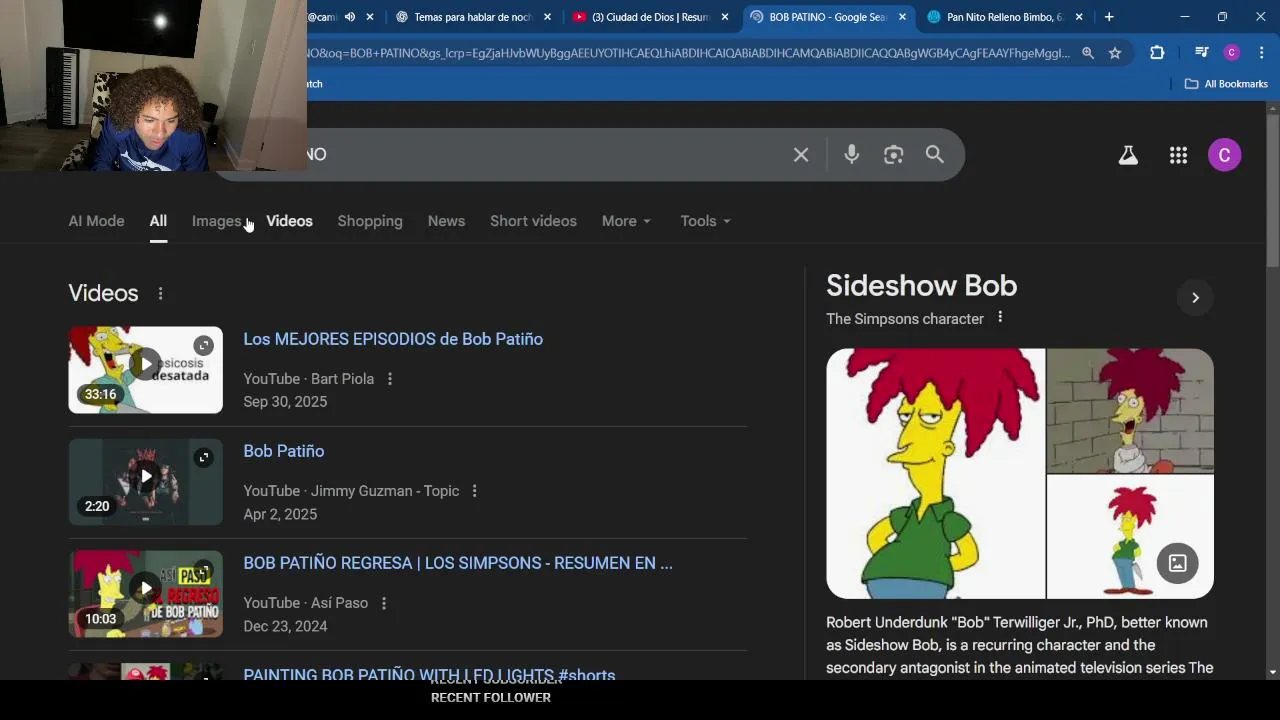Expand the More search filters dropdown
This screenshot has width=1280, height=720.
pyautogui.click(x=626, y=221)
